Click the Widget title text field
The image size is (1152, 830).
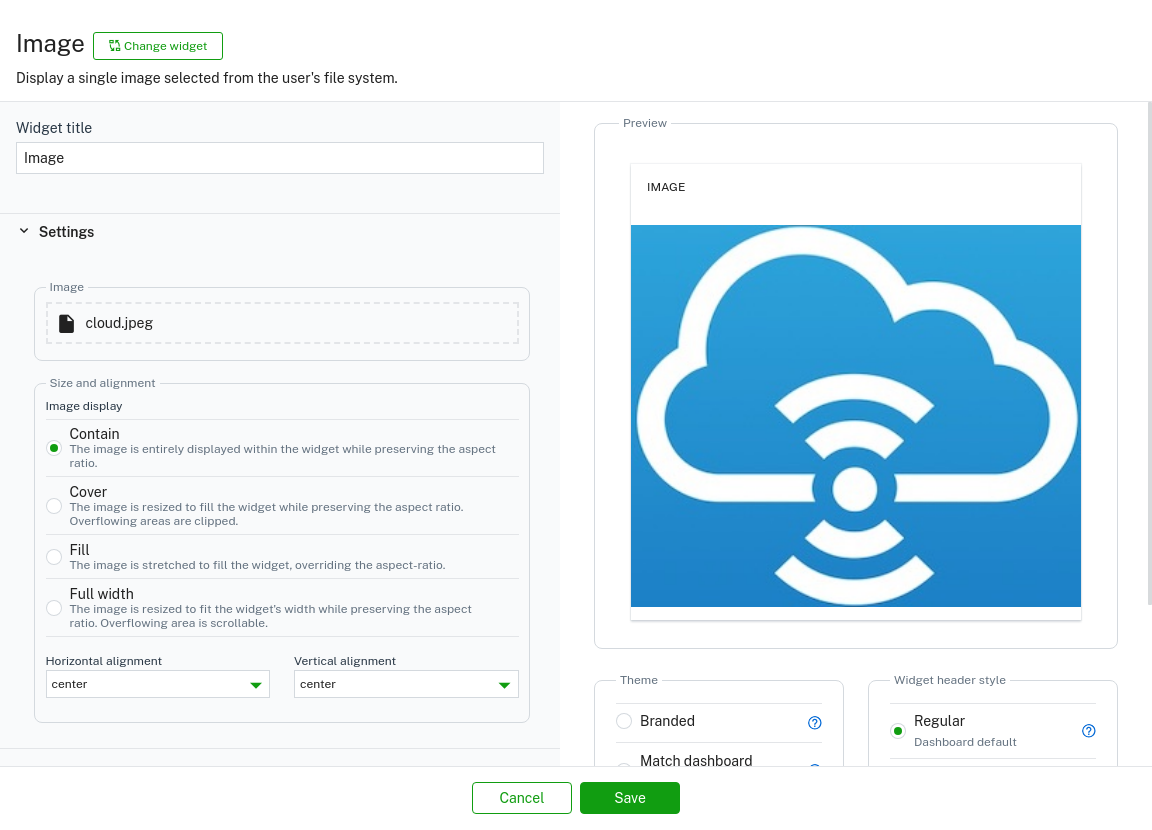(x=280, y=158)
